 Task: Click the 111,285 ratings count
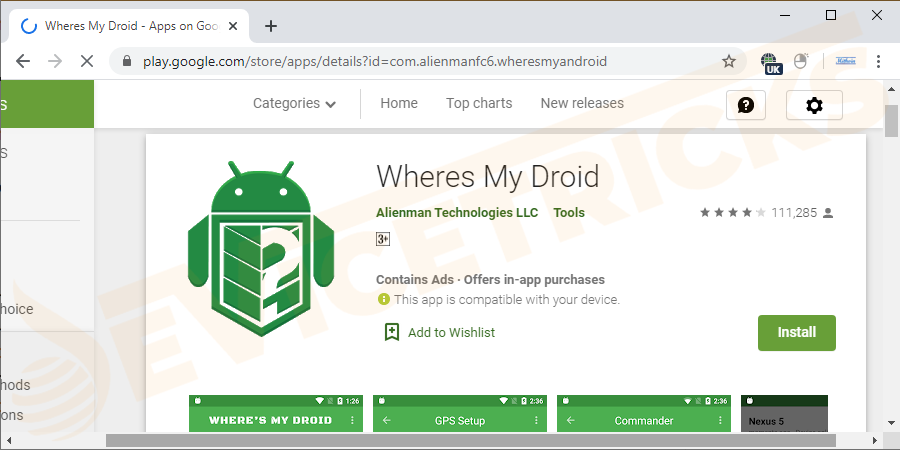click(794, 213)
